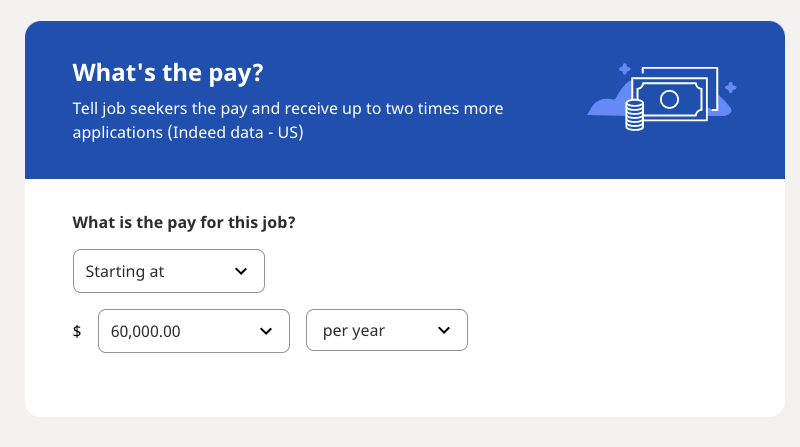Click the circle at the banknote's center

point(670,98)
